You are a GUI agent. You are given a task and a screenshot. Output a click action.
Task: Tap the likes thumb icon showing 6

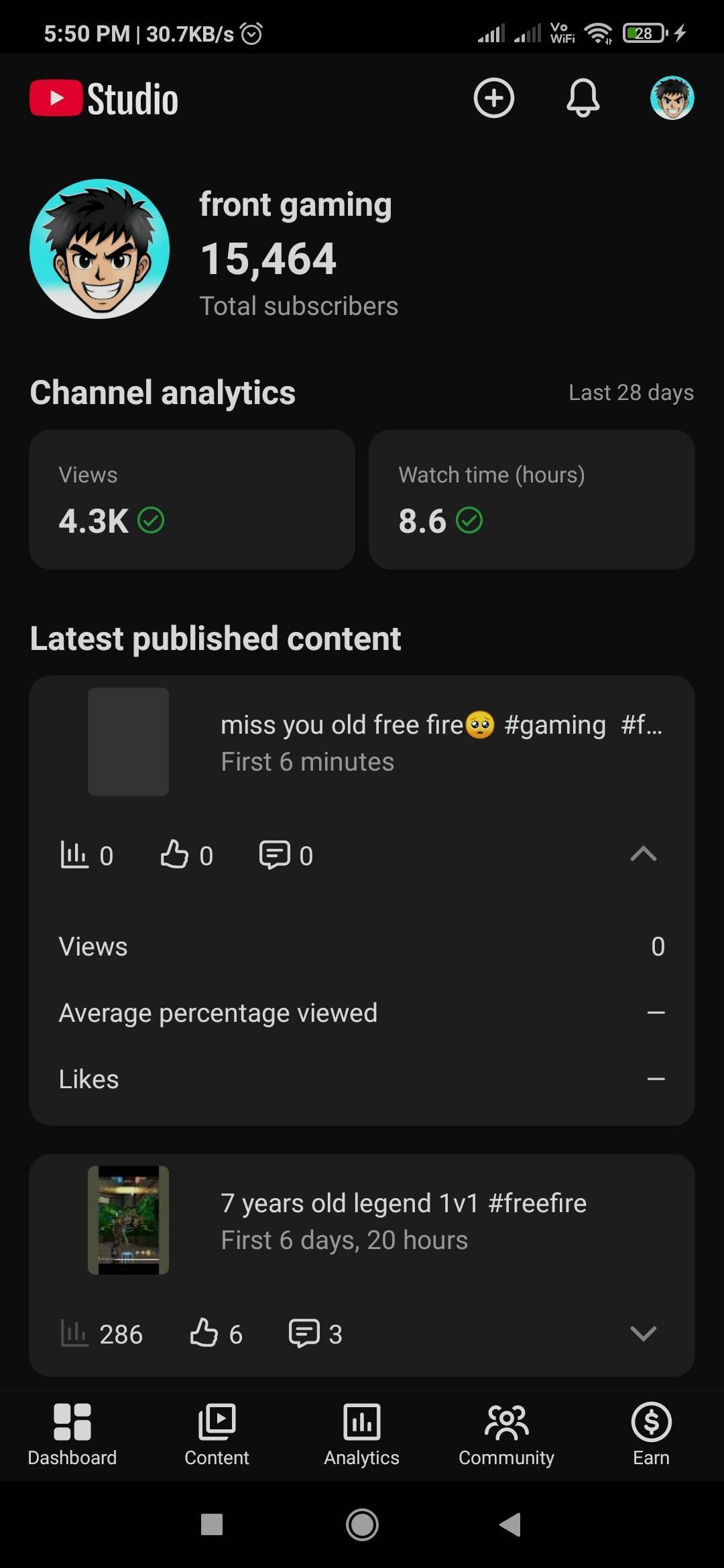point(204,1333)
